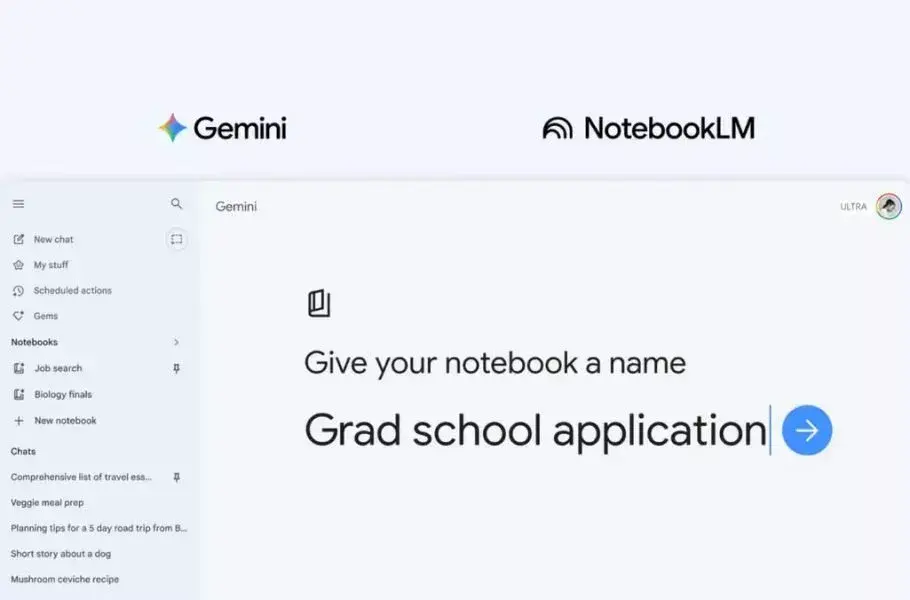Screen dimensions: 910x600
Task: Click the NotebookLM logo icon
Action: coord(560,127)
